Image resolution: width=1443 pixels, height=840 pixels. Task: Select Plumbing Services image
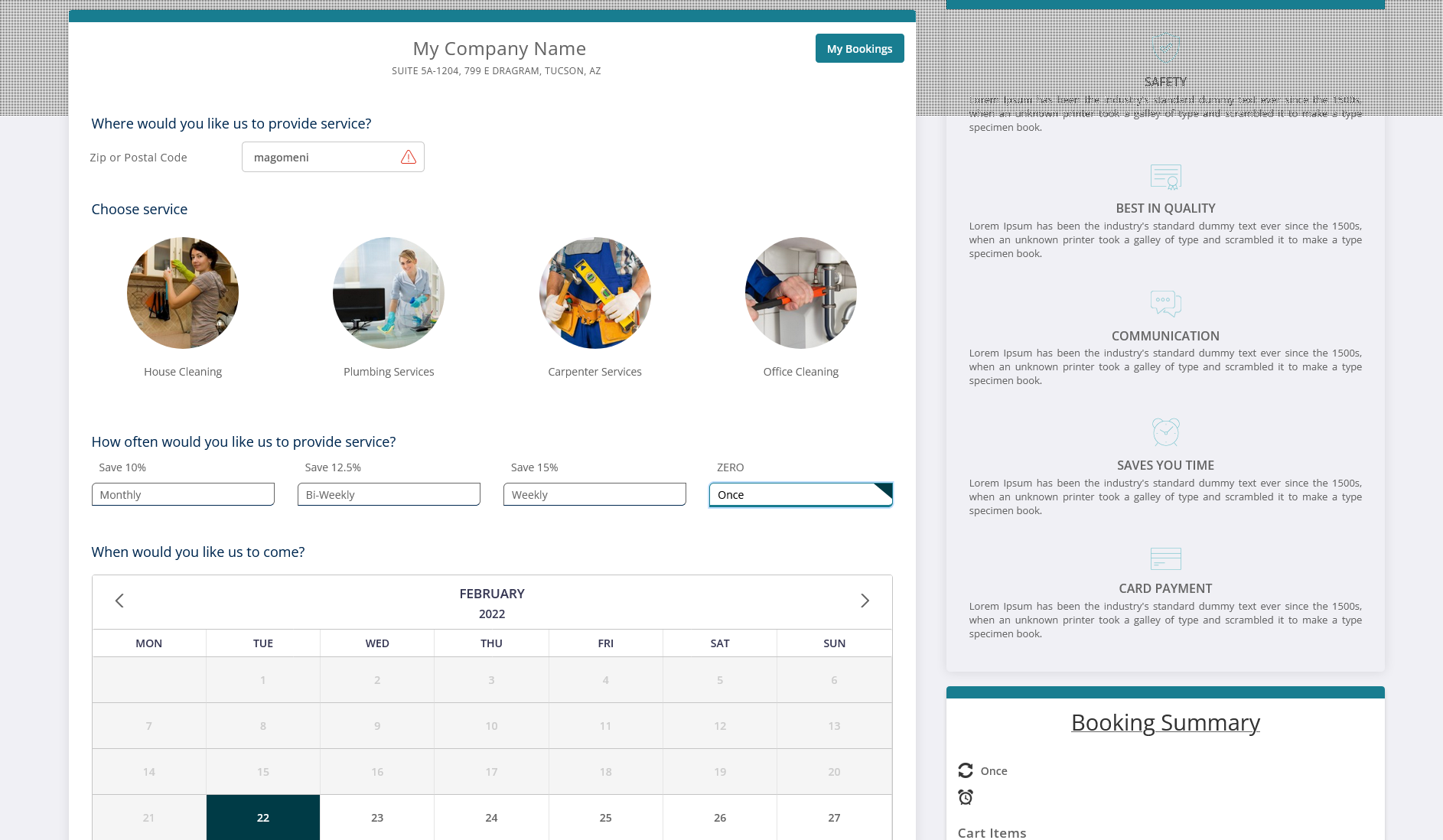click(x=389, y=293)
